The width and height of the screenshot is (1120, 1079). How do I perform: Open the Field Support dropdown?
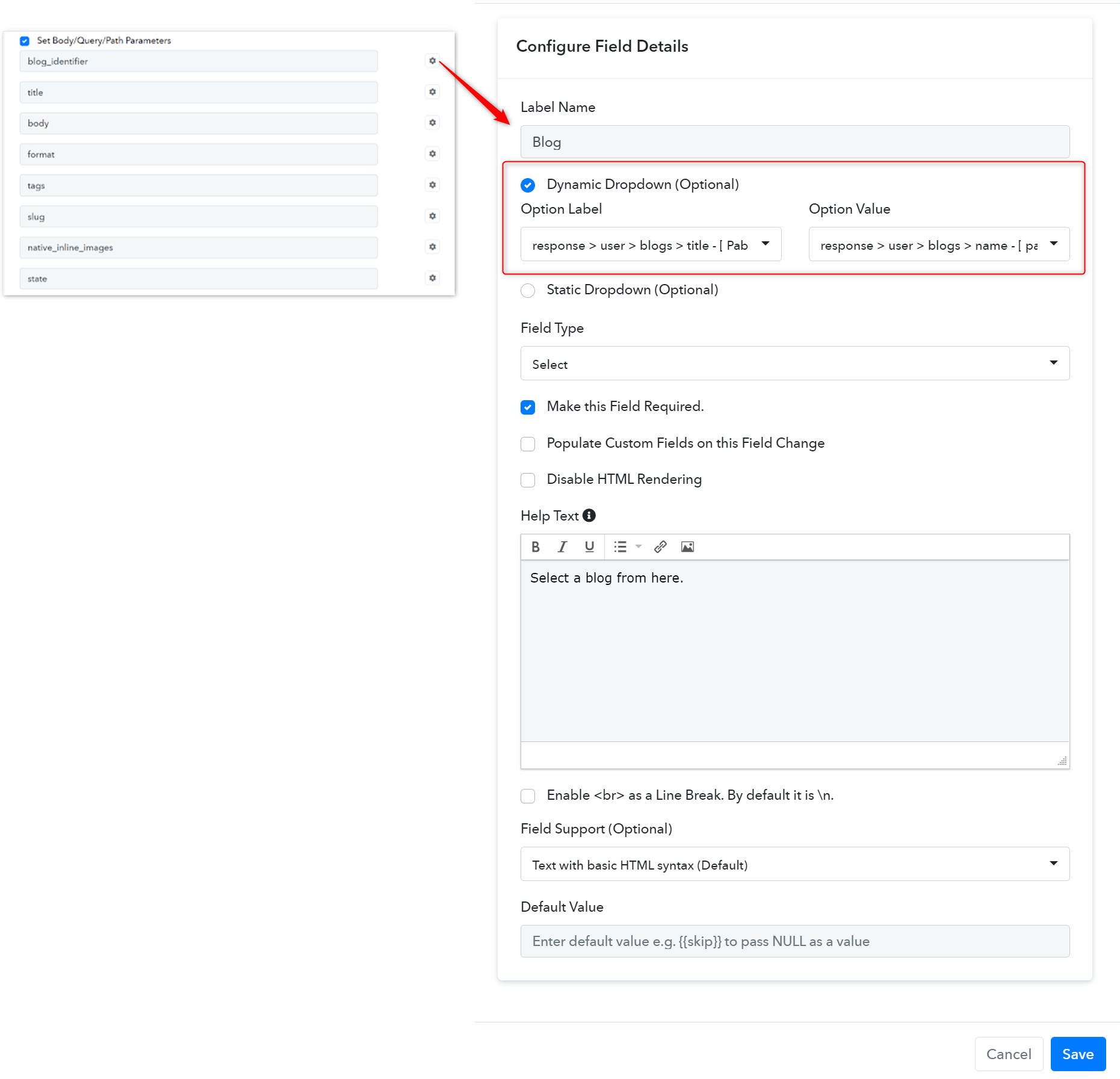[795, 864]
